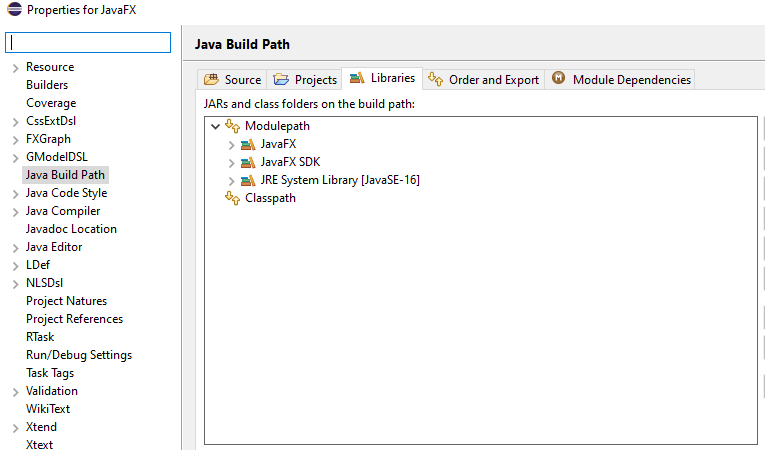The width and height of the screenshot is (765, 450).
Task: Click the JRE System Library icon
Action: pyautogui.click(x=248, y=180)
